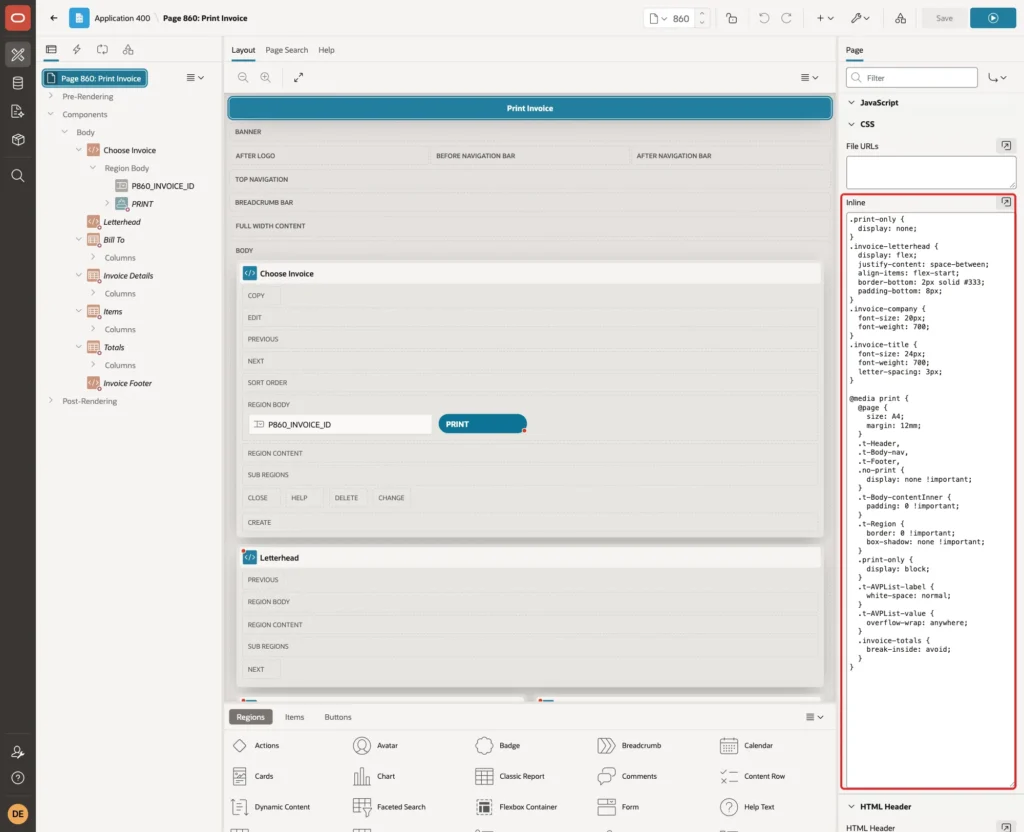Expand the Post-Rendering tree node
Viewport: 1024px width, 832px height.
(51, 400)
